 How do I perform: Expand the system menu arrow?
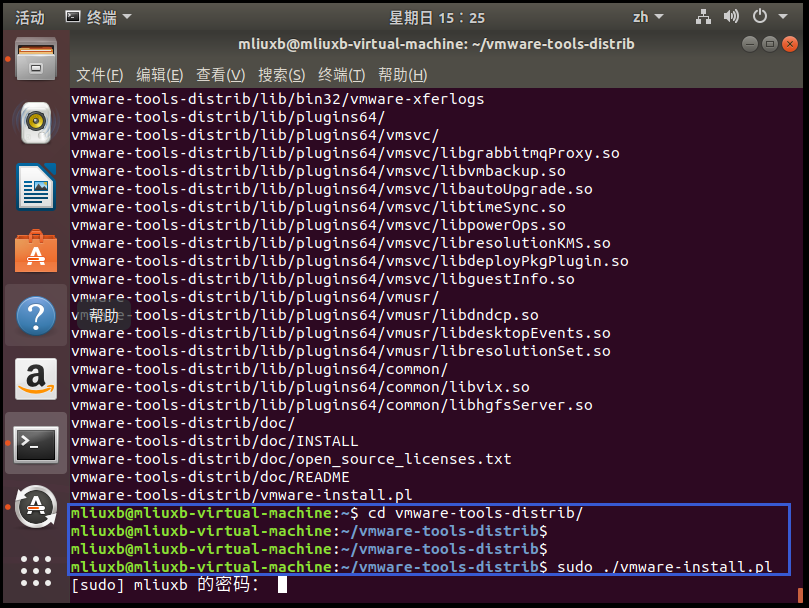click(x=783, y=17)
